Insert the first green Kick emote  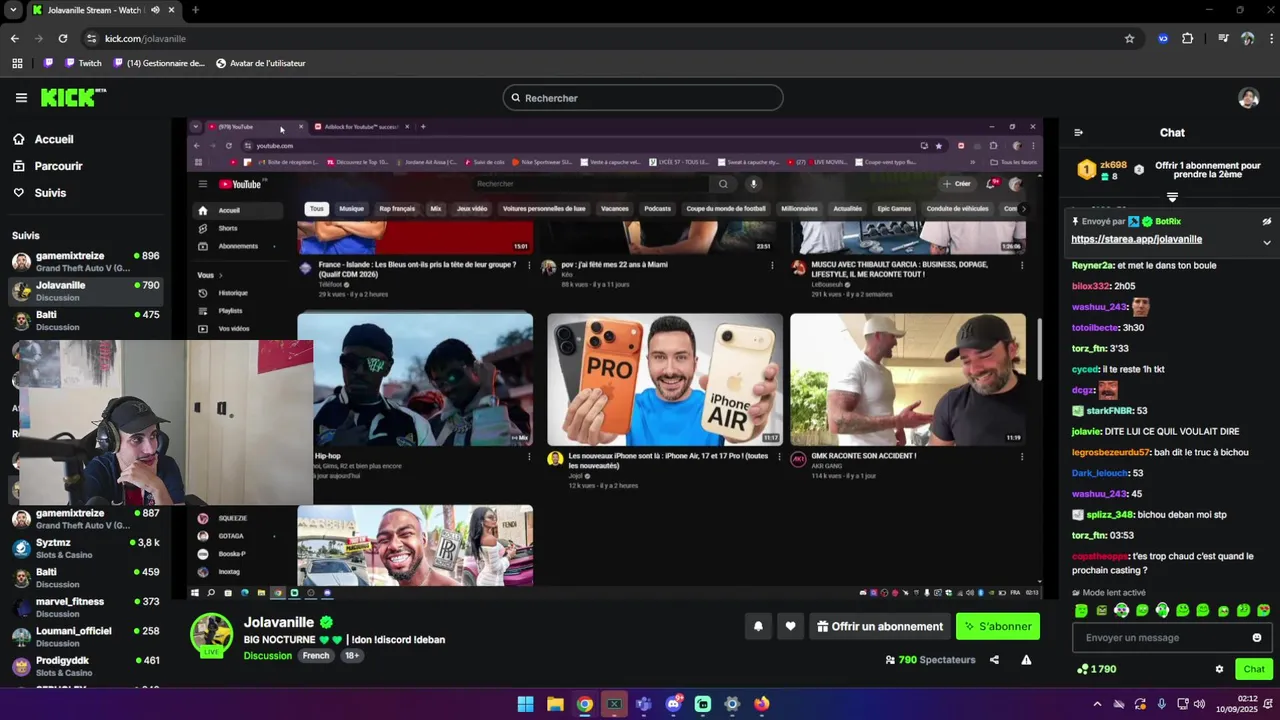click(1081, 610)
